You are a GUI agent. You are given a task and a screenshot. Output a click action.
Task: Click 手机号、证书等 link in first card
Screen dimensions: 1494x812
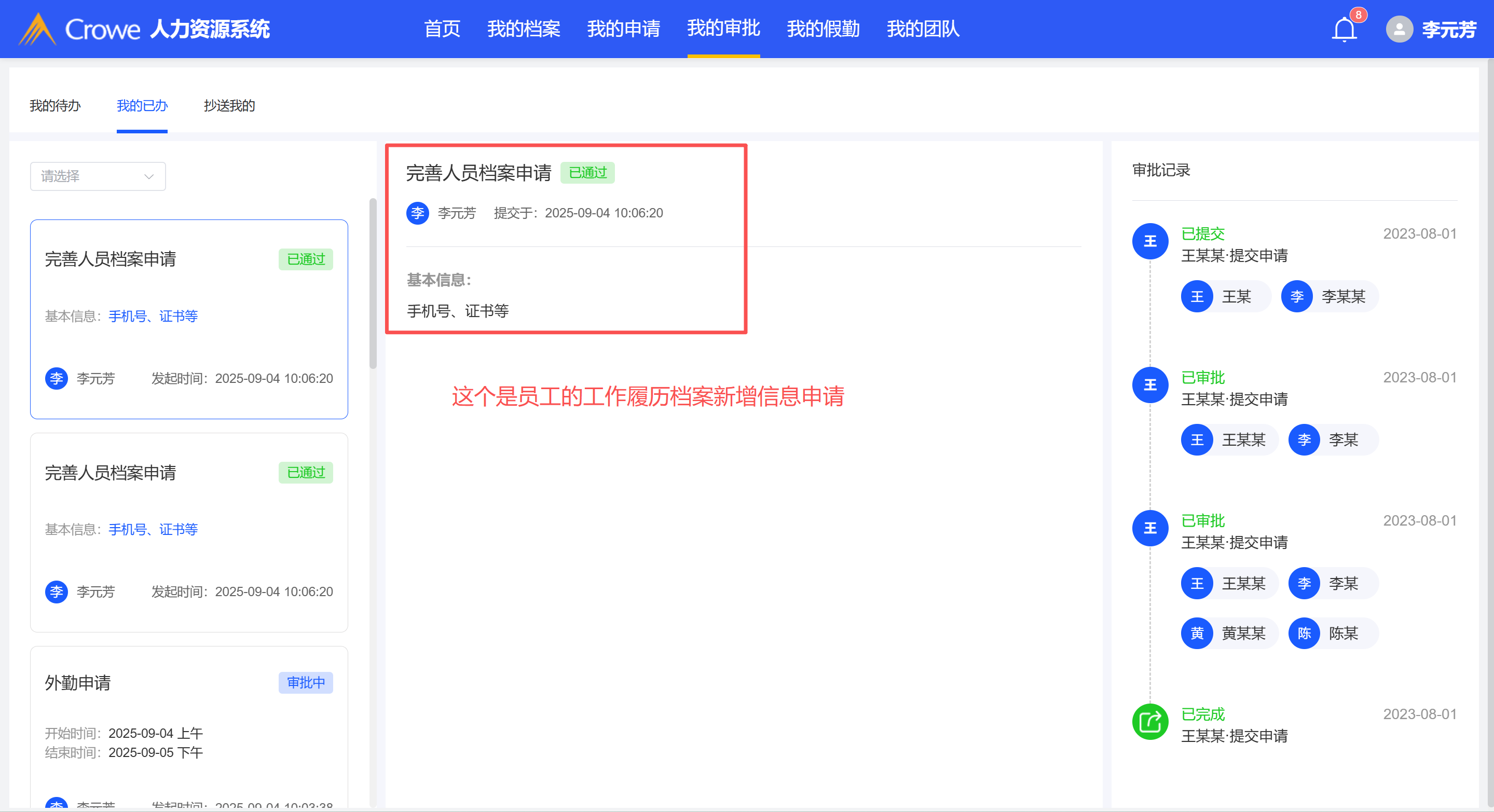[153, 316]
